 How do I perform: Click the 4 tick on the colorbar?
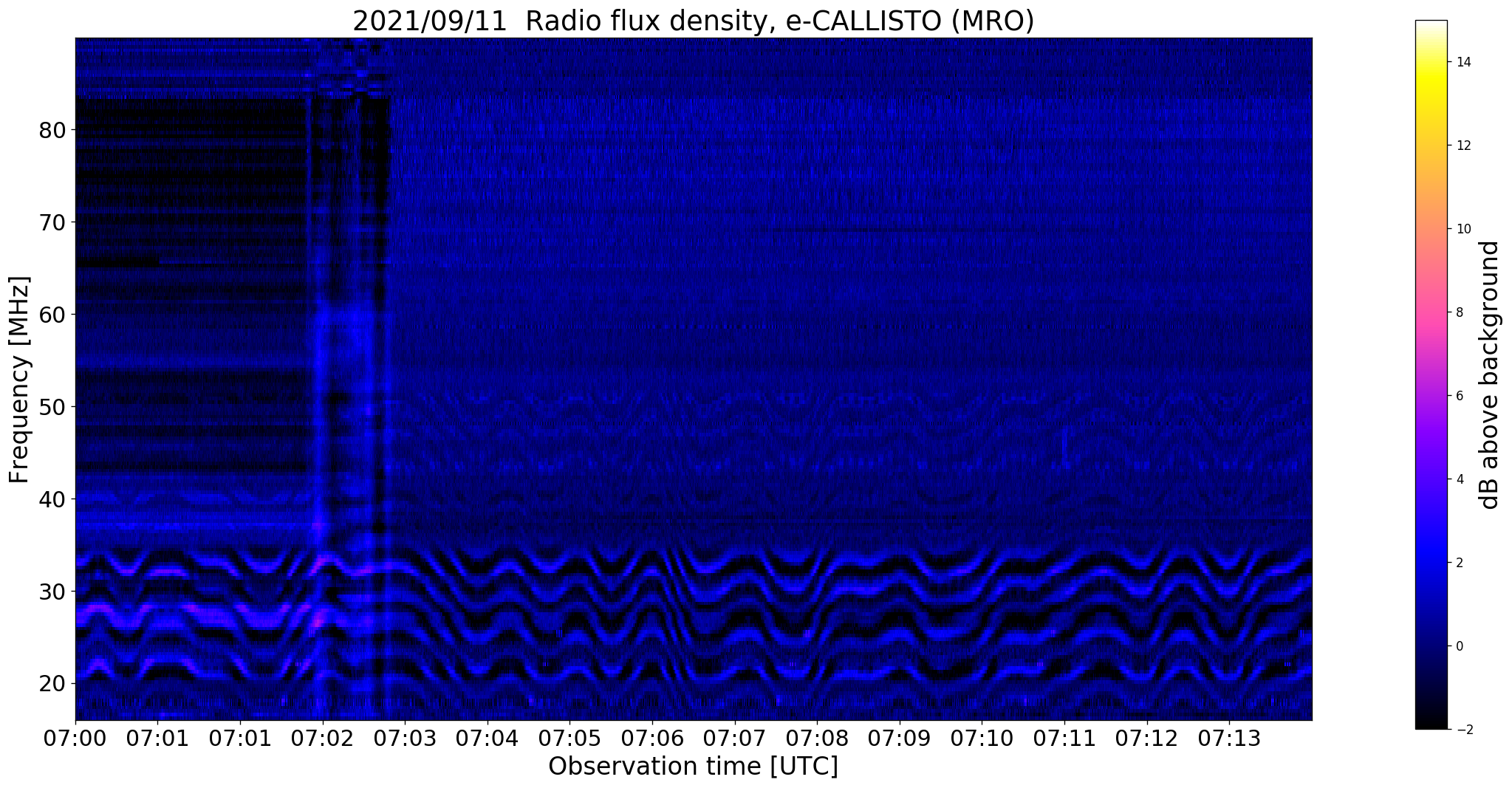pos(1459,479)
